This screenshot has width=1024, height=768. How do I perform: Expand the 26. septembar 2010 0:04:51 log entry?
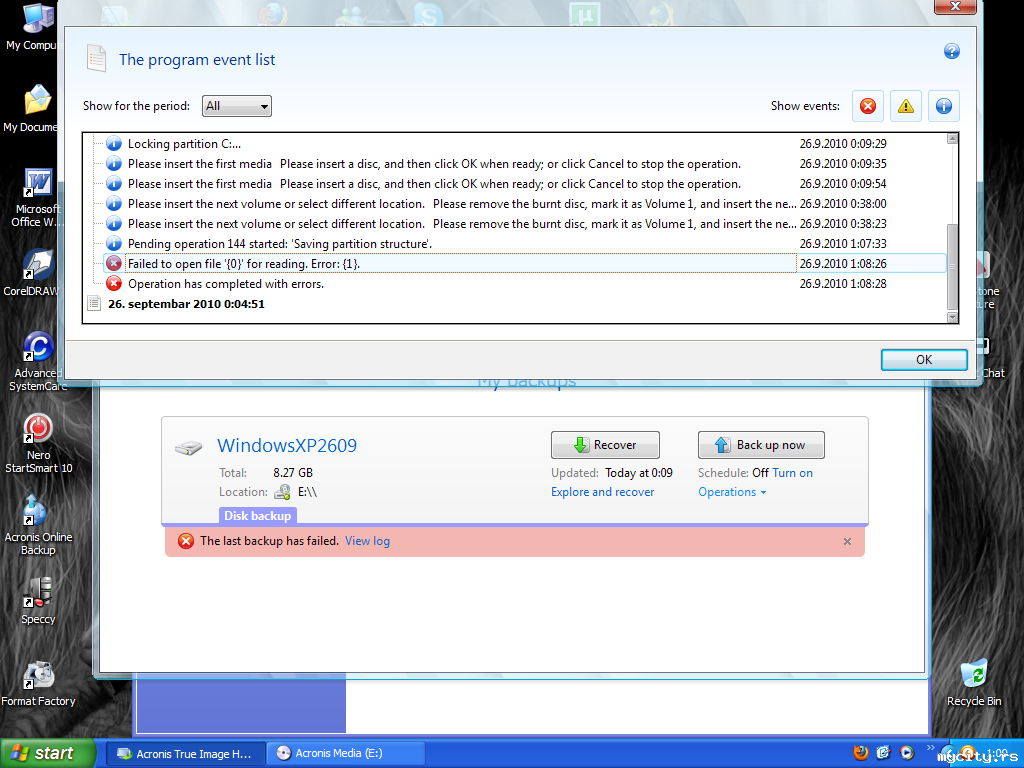[186, 304]
